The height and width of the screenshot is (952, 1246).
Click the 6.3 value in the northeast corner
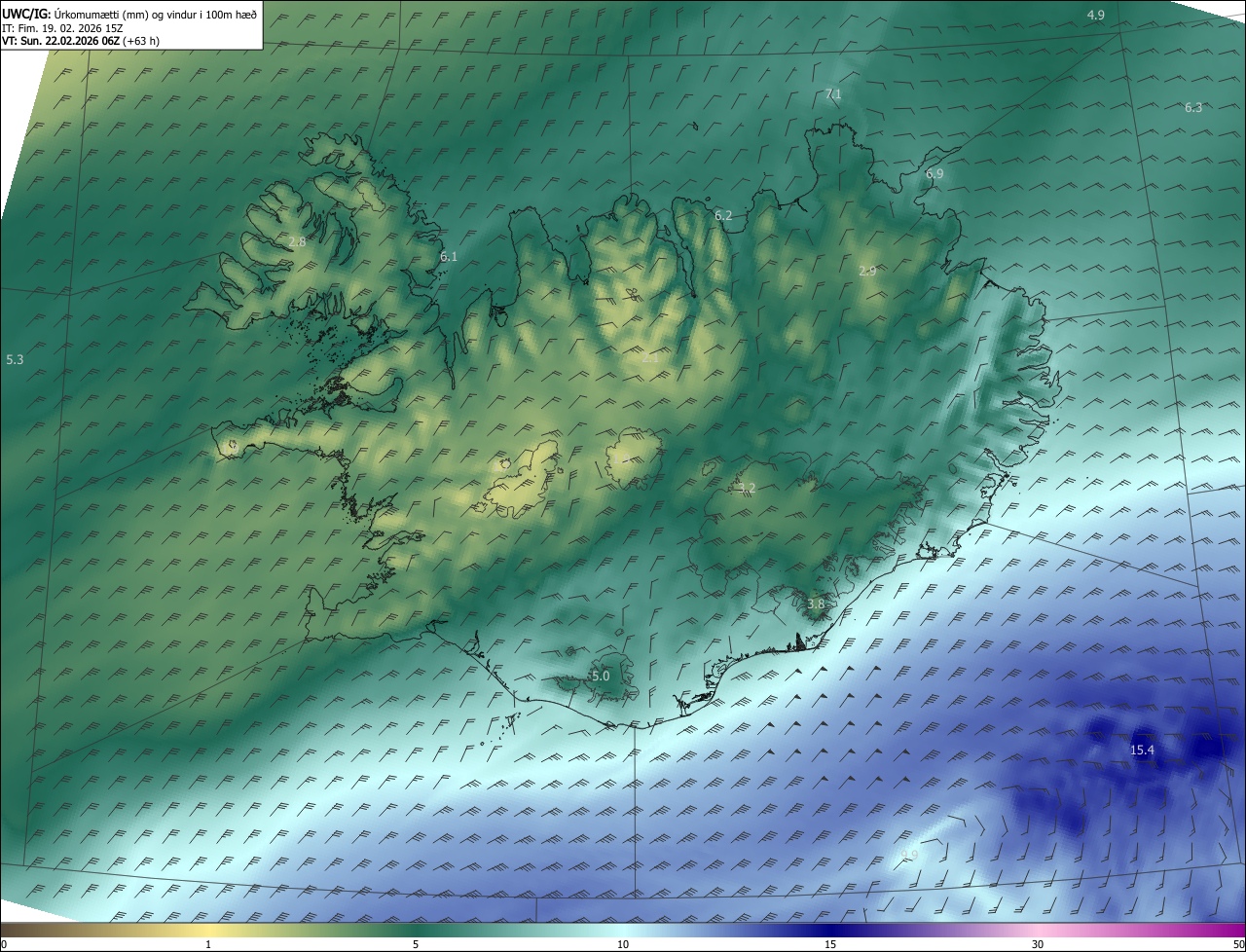pos(1193,107)
